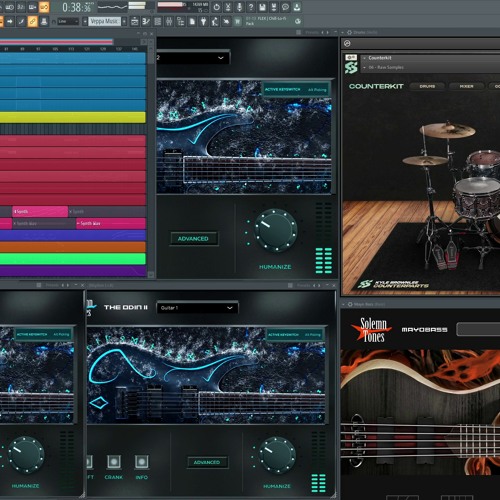Viewport: 500px width, 500px height.
Task: Click the project page icon in toolbar
Action: (x=192, y=21)
